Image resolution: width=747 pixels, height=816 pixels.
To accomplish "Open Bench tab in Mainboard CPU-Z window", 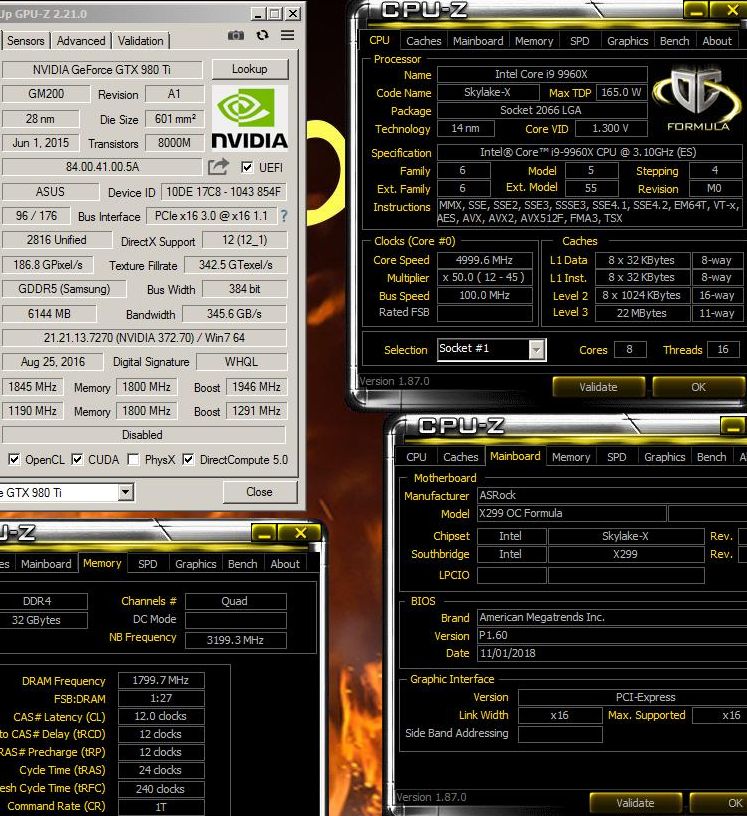I will click(x=711, y=457).
